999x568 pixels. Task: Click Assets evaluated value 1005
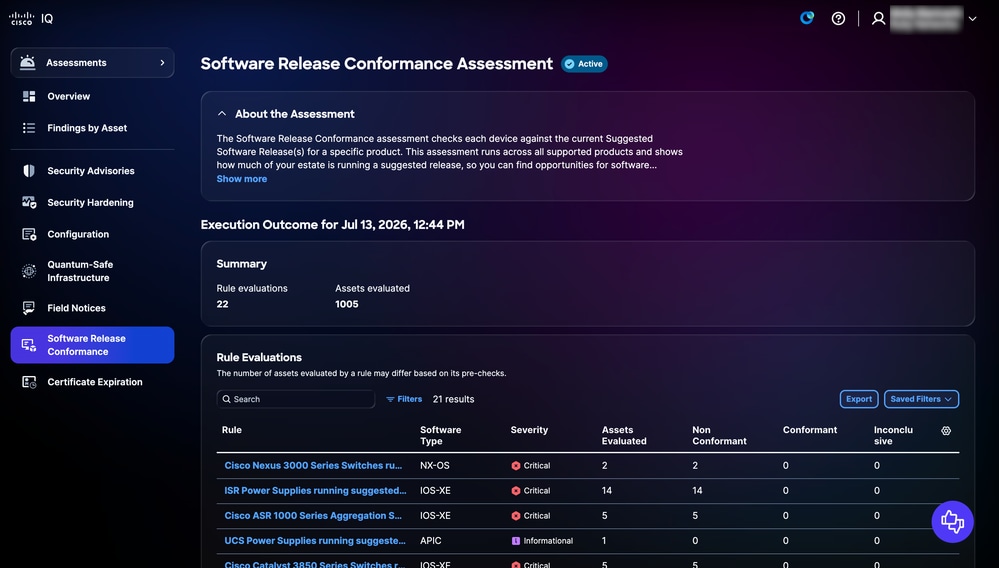(347, 304)
